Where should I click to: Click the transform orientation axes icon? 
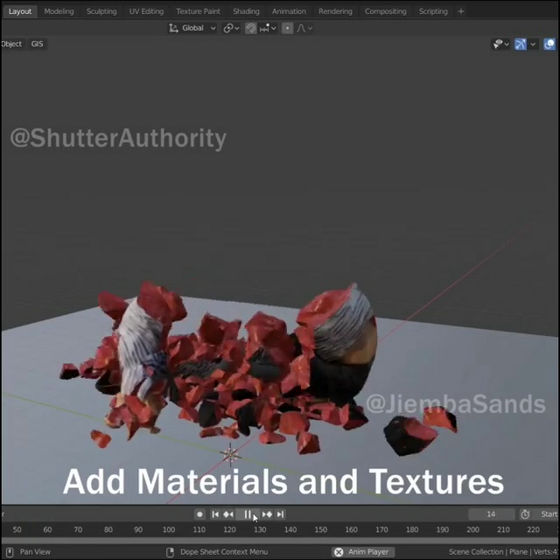click(174, 28)
